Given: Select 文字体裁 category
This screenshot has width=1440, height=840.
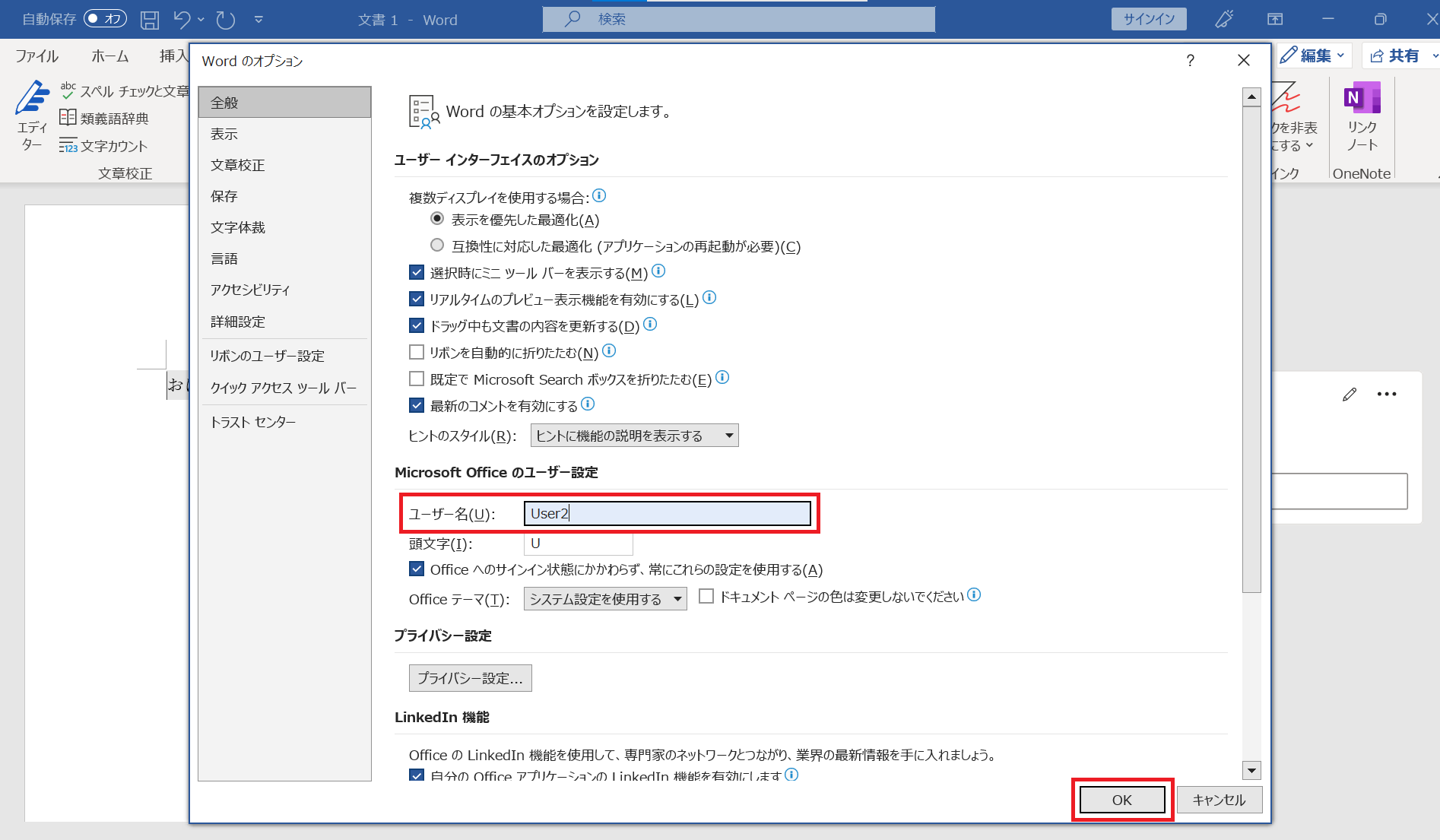Looking at the screenshot, I should pos(284,227).
